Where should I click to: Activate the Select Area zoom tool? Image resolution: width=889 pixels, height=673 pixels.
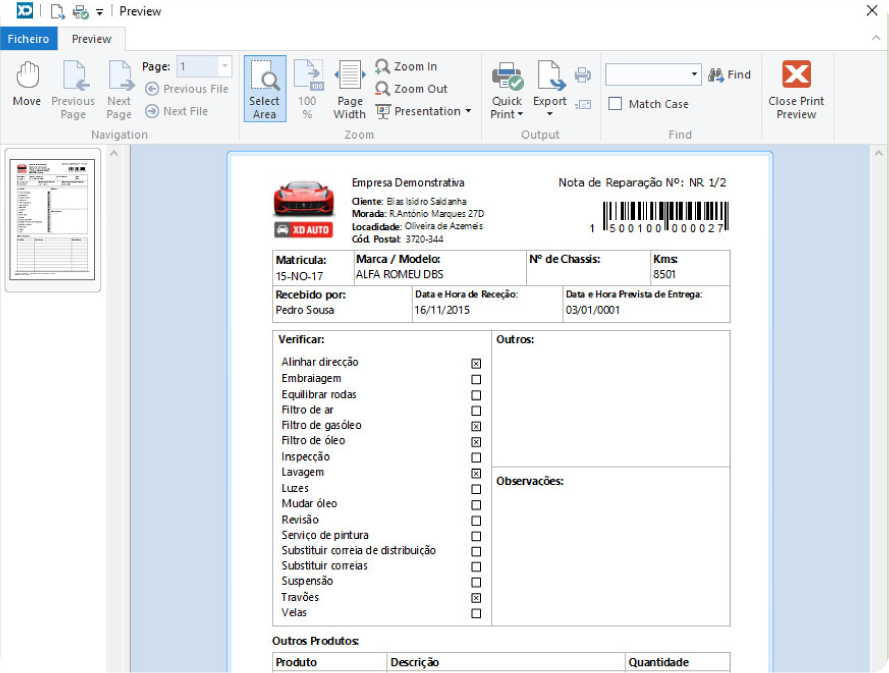pyautogui.click(x=264, y=89)
